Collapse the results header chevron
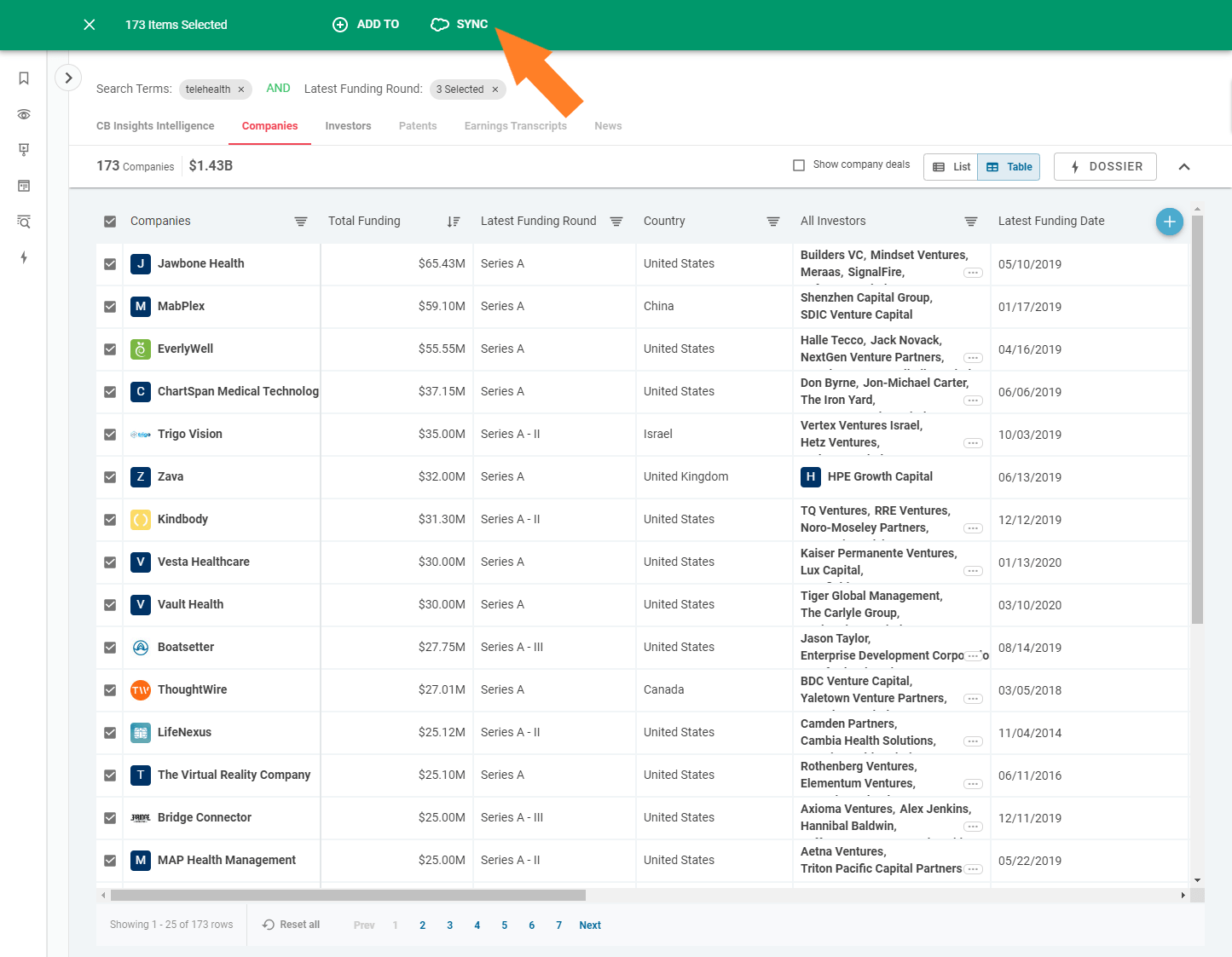1232x957 pixels. pyautogui.click(x=1183, y=167)
